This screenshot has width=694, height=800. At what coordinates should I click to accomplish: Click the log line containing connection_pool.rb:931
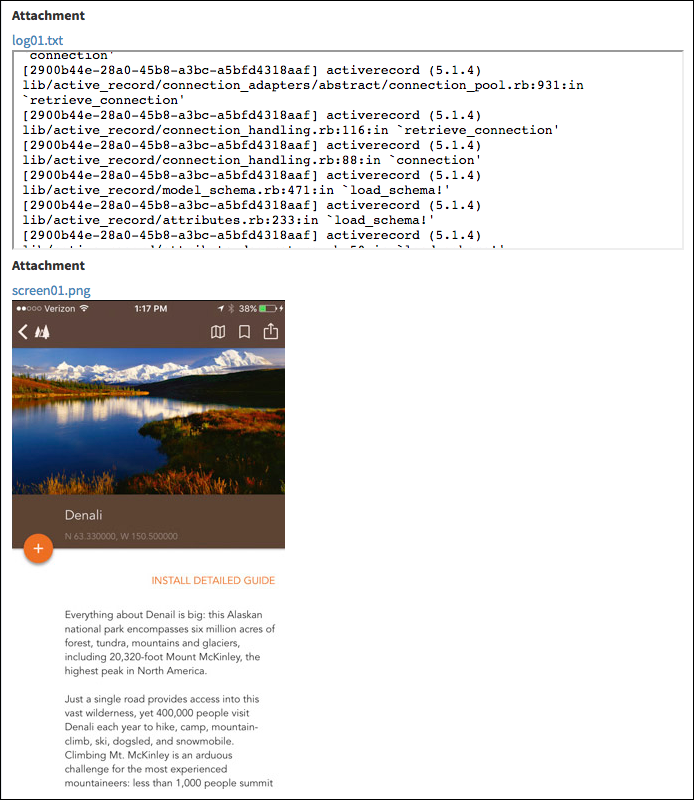click(x=303, y=85)
